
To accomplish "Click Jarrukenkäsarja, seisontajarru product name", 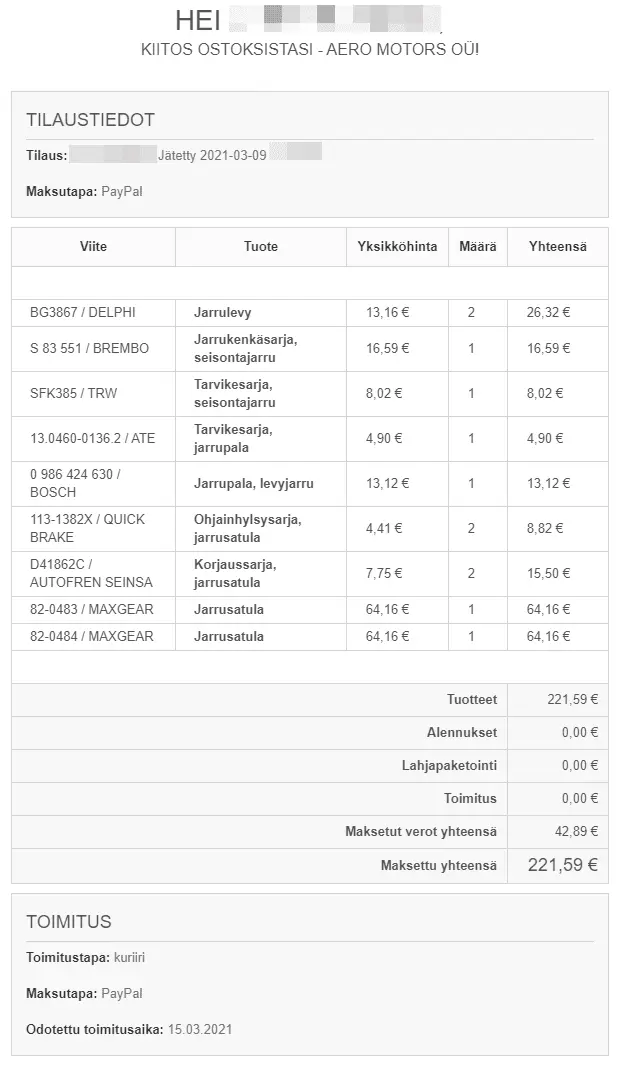I will (245, 349).
